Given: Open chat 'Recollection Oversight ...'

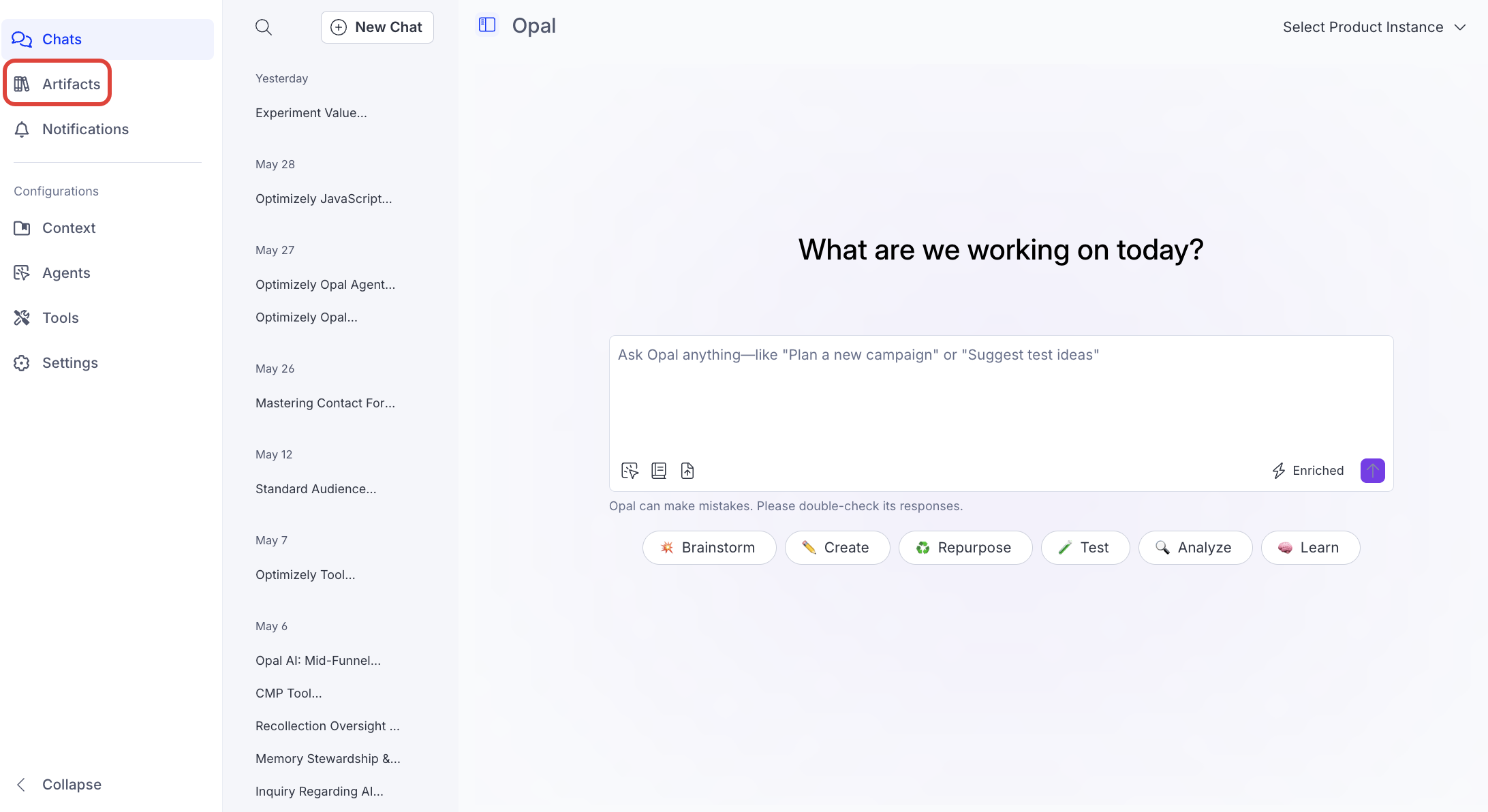Looking at the screenshot, I should tap(328, 726).
